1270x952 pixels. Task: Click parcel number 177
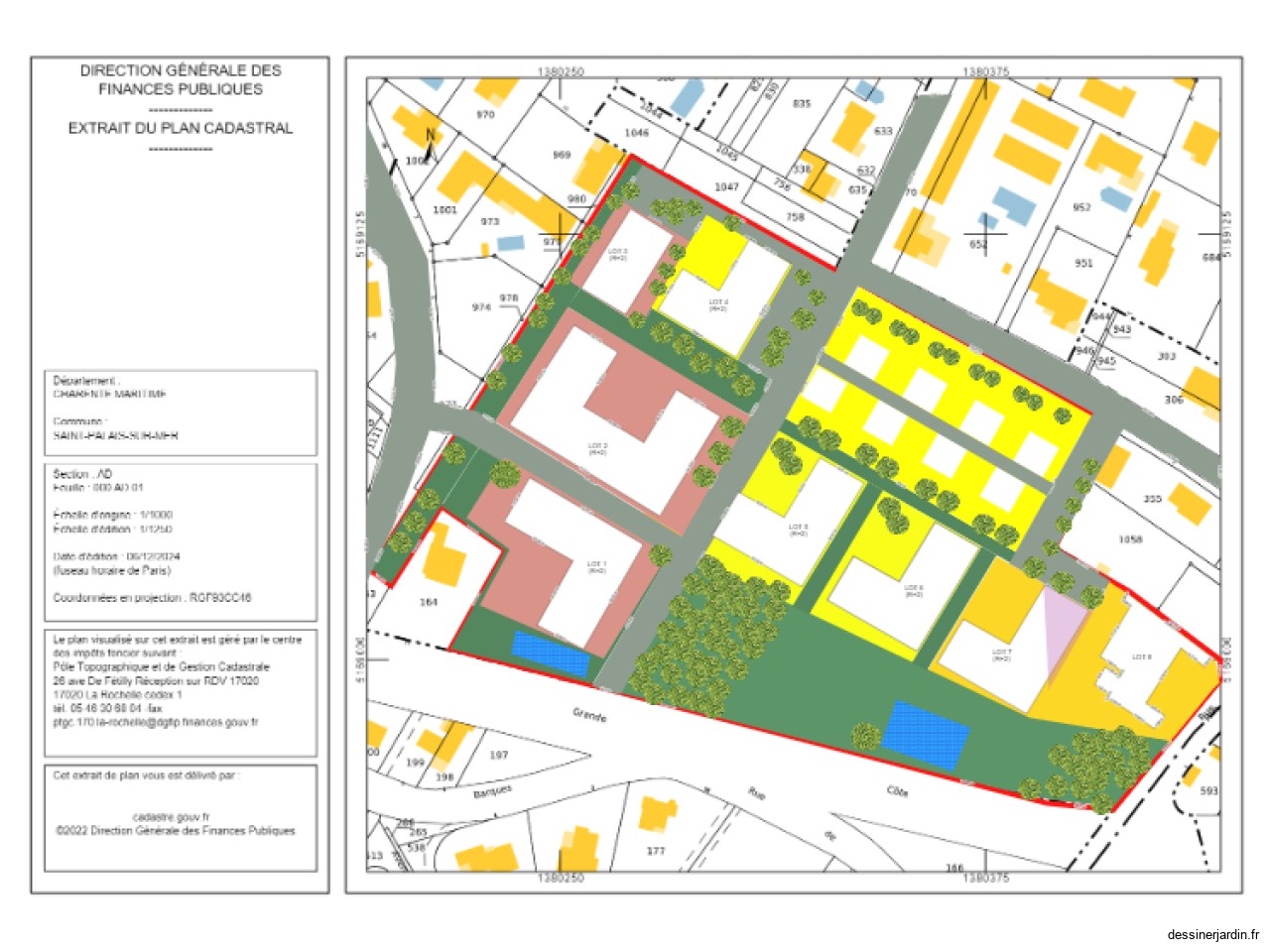tap(656, 851)
